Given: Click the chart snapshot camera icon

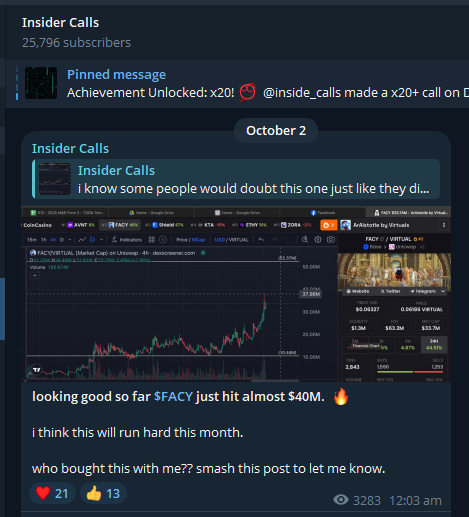Looking at the screenshot, I should [331, 239].
